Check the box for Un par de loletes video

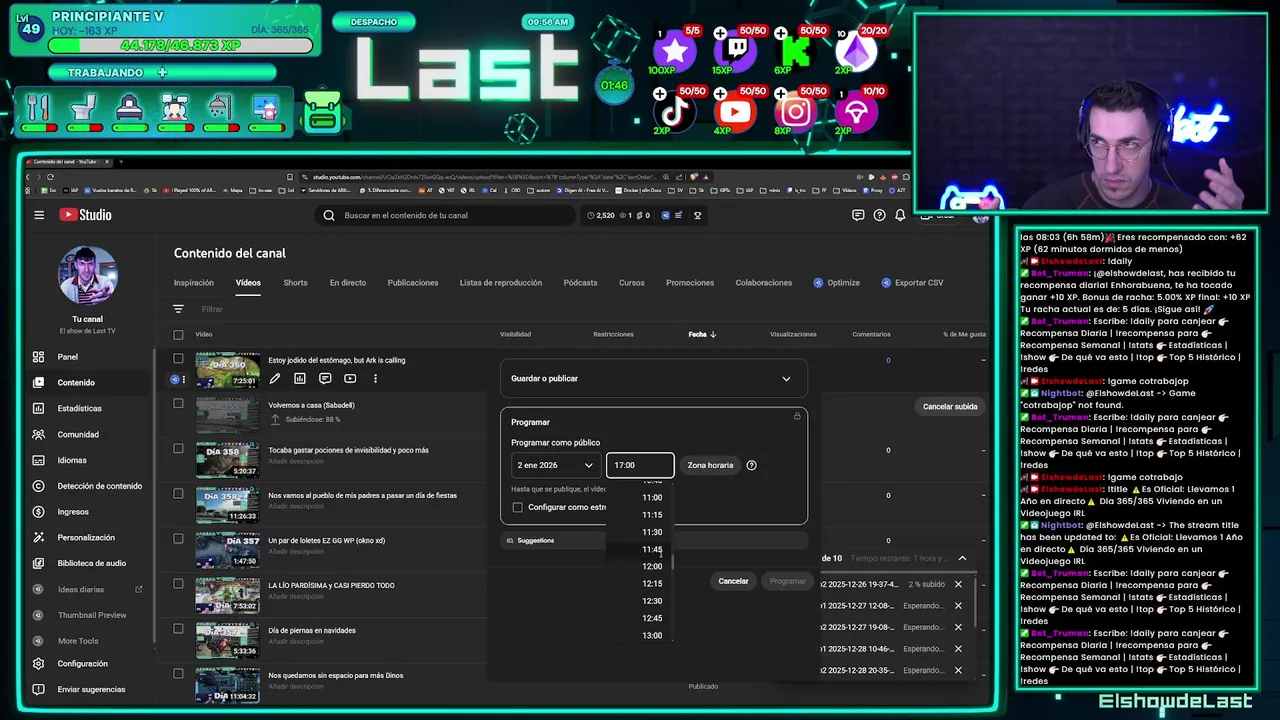[178, 538]
